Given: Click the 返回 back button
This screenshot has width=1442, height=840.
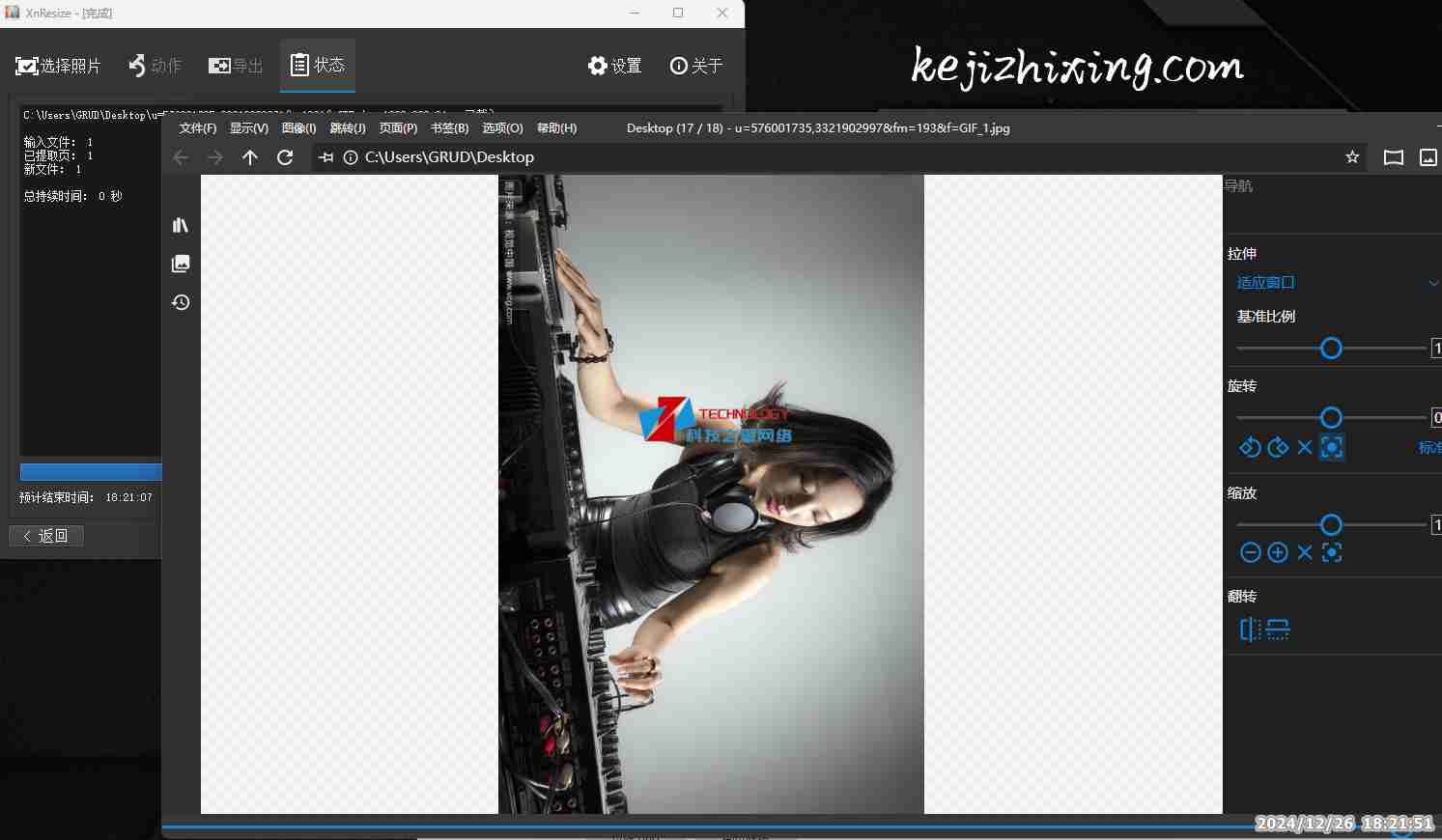Looking at the screenshot, I should (46, 536).
